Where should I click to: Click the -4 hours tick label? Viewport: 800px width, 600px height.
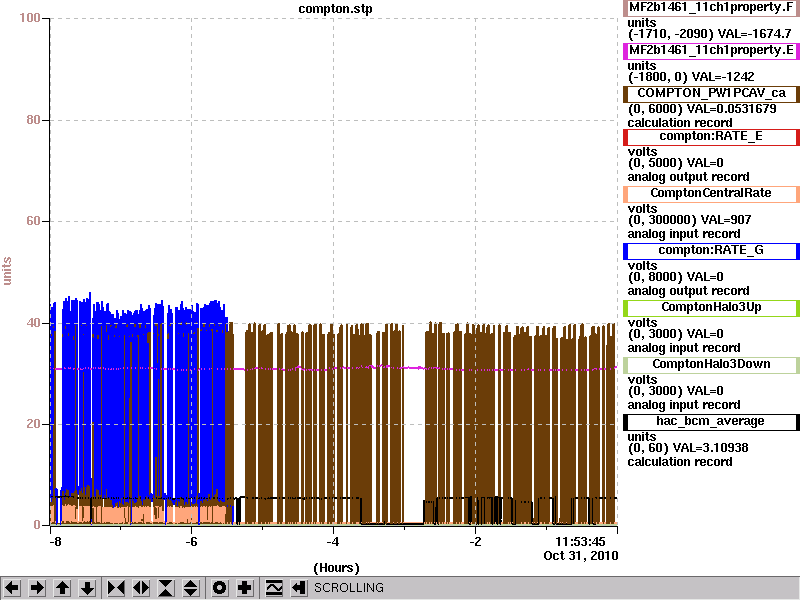(333, 542)
